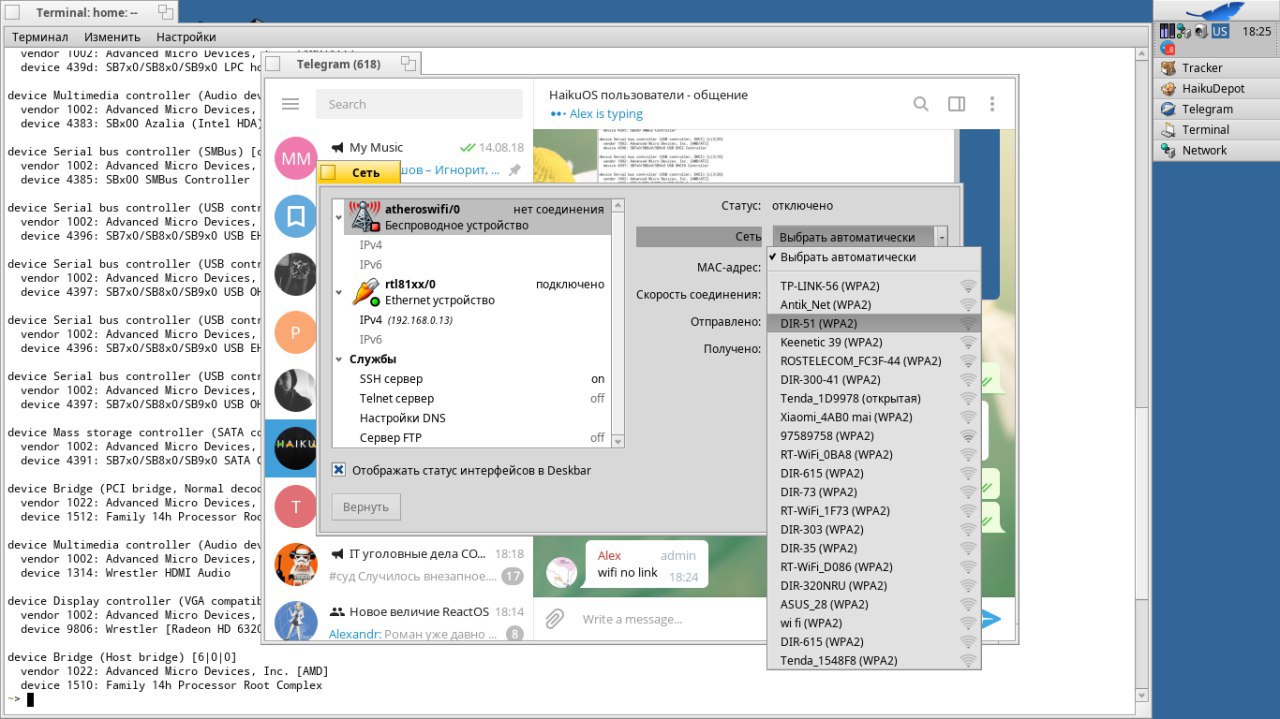Viewport: 1280px width, 719px height.
Task: Click the paperclip attach file icon
Action: coord(554,619)
